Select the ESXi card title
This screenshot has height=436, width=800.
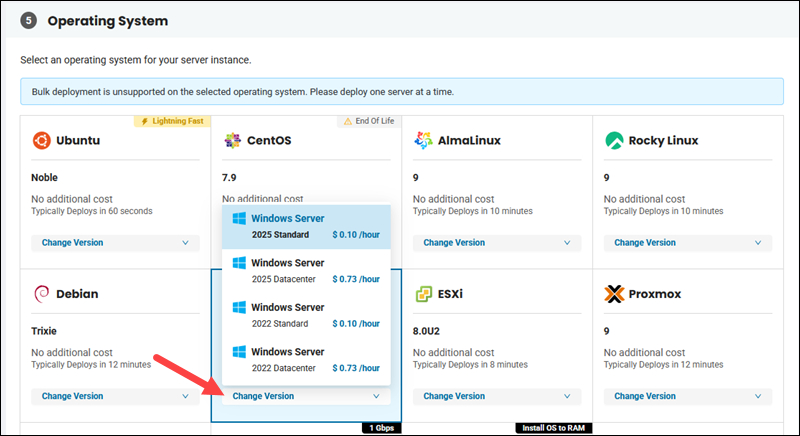pyautogui.click(x=450, y=294)
